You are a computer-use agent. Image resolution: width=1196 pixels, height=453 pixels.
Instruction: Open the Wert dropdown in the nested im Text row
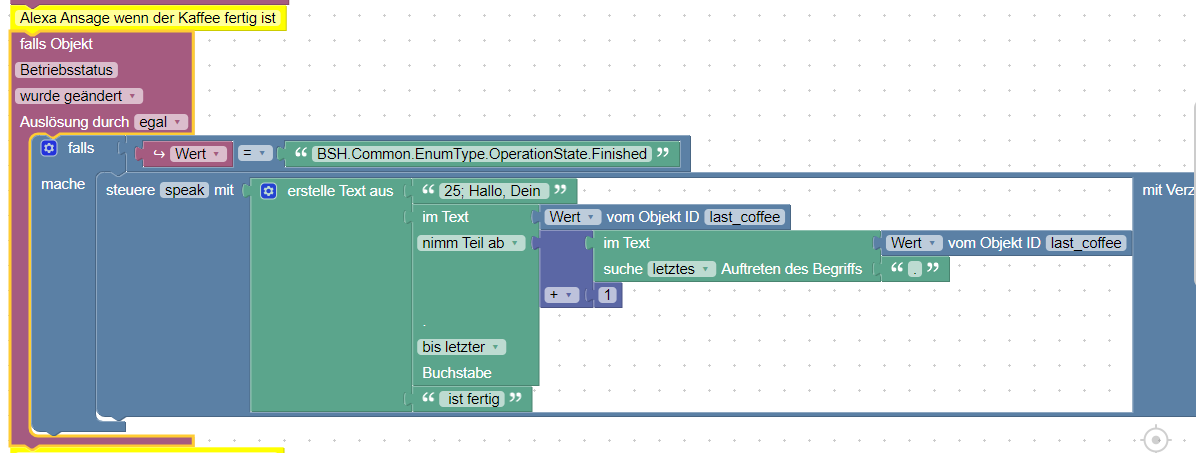[x=913, y=243]
